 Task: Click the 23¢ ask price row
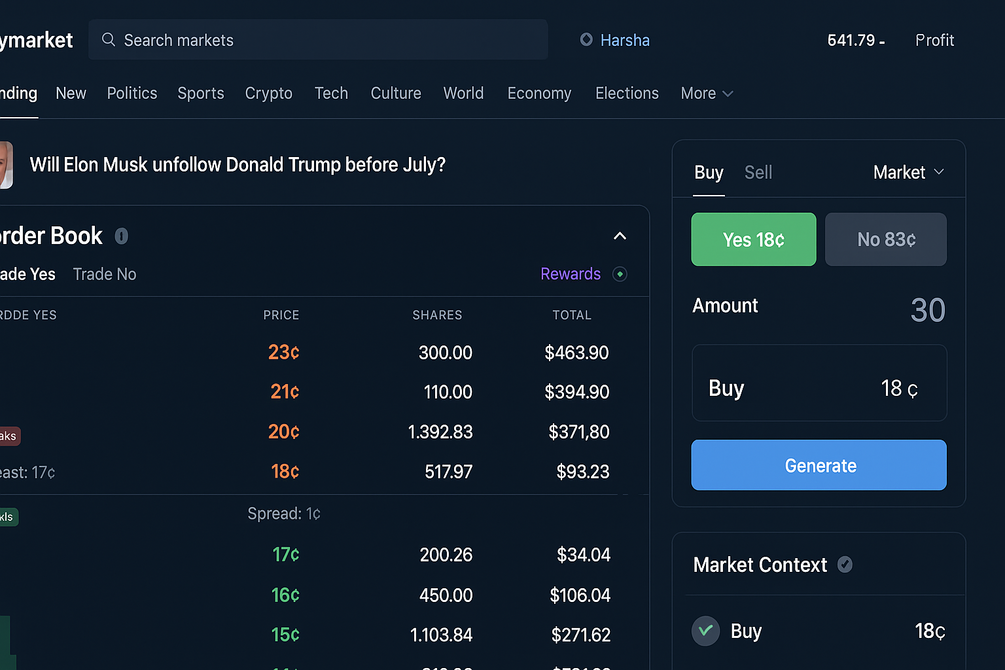coord(285,353)
